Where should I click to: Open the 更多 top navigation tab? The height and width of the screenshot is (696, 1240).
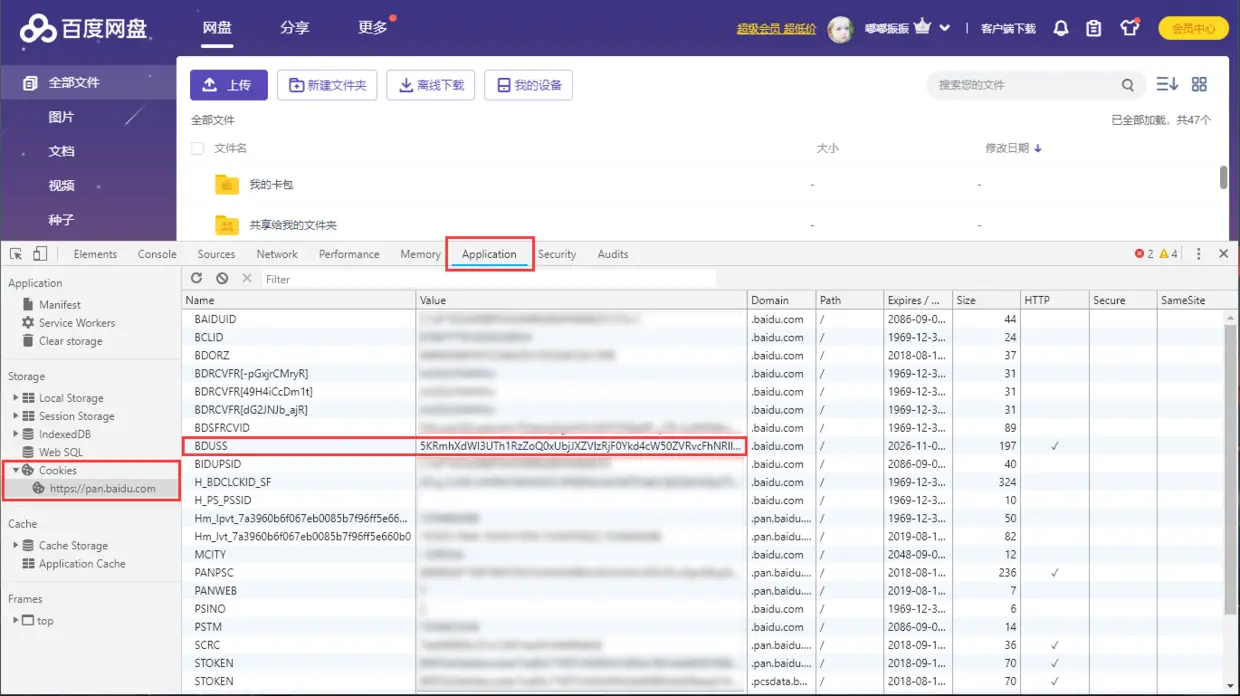click(x=373, y=28)
